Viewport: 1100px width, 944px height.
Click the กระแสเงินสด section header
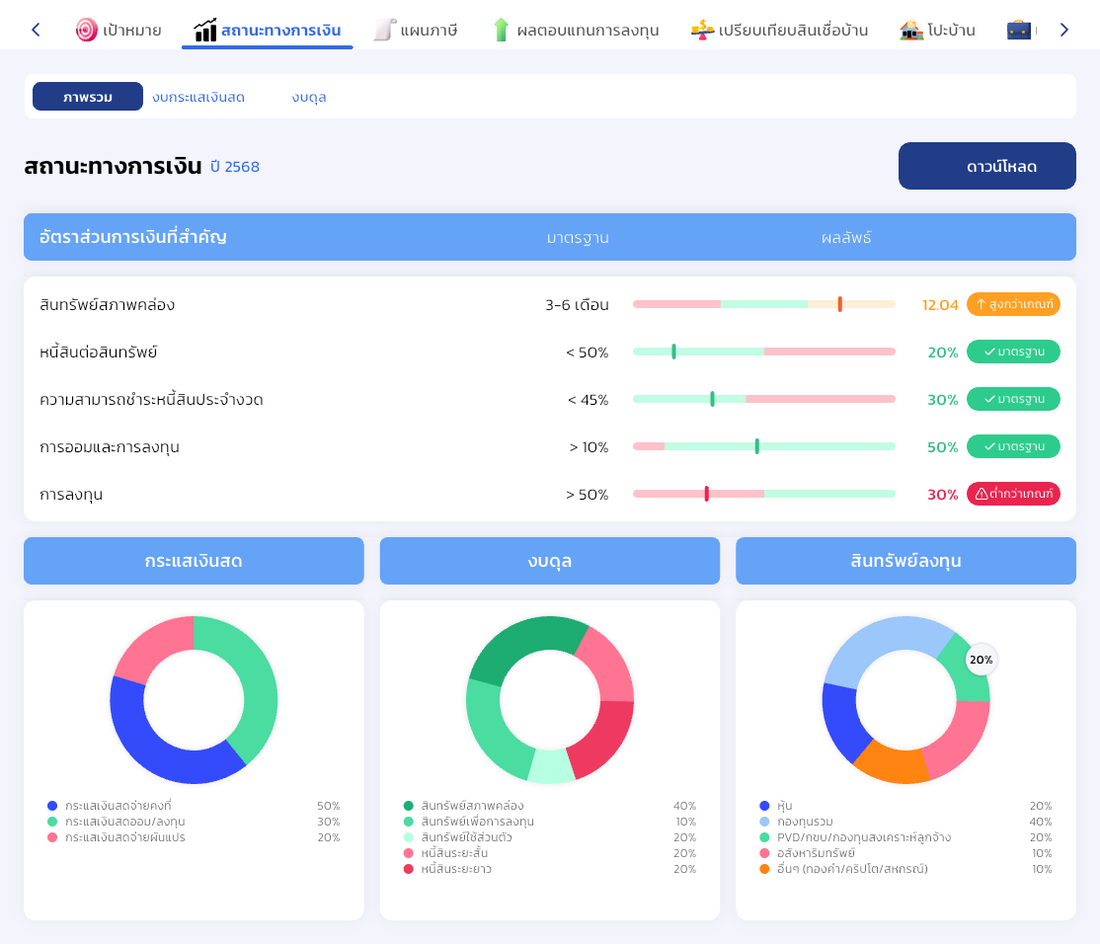coord(194,560)
